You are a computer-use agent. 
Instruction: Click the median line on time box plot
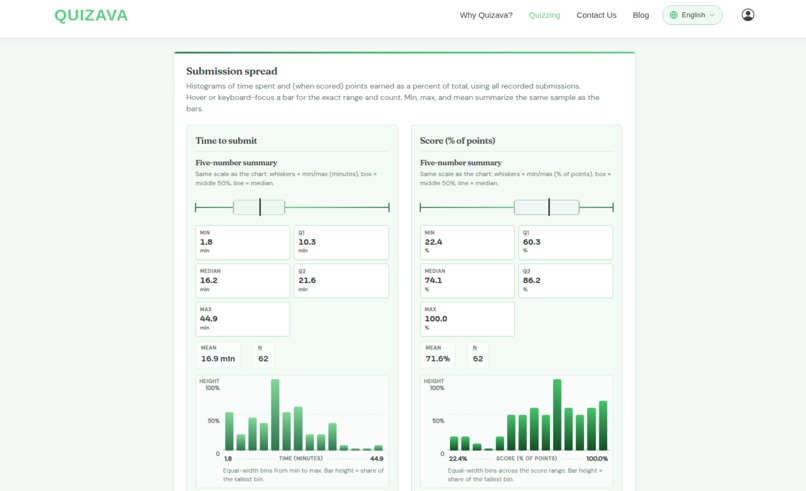tap(260, 207)
